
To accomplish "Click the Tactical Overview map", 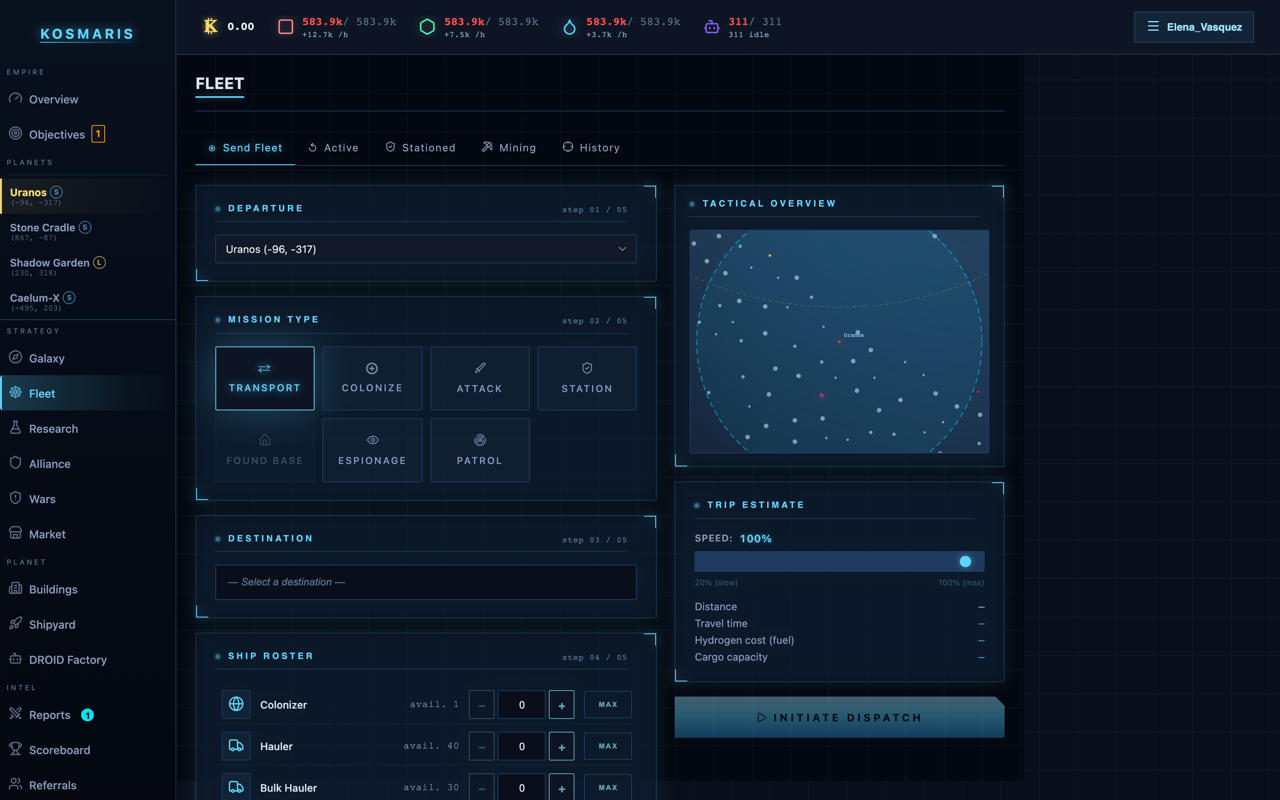I will (839, 342).
